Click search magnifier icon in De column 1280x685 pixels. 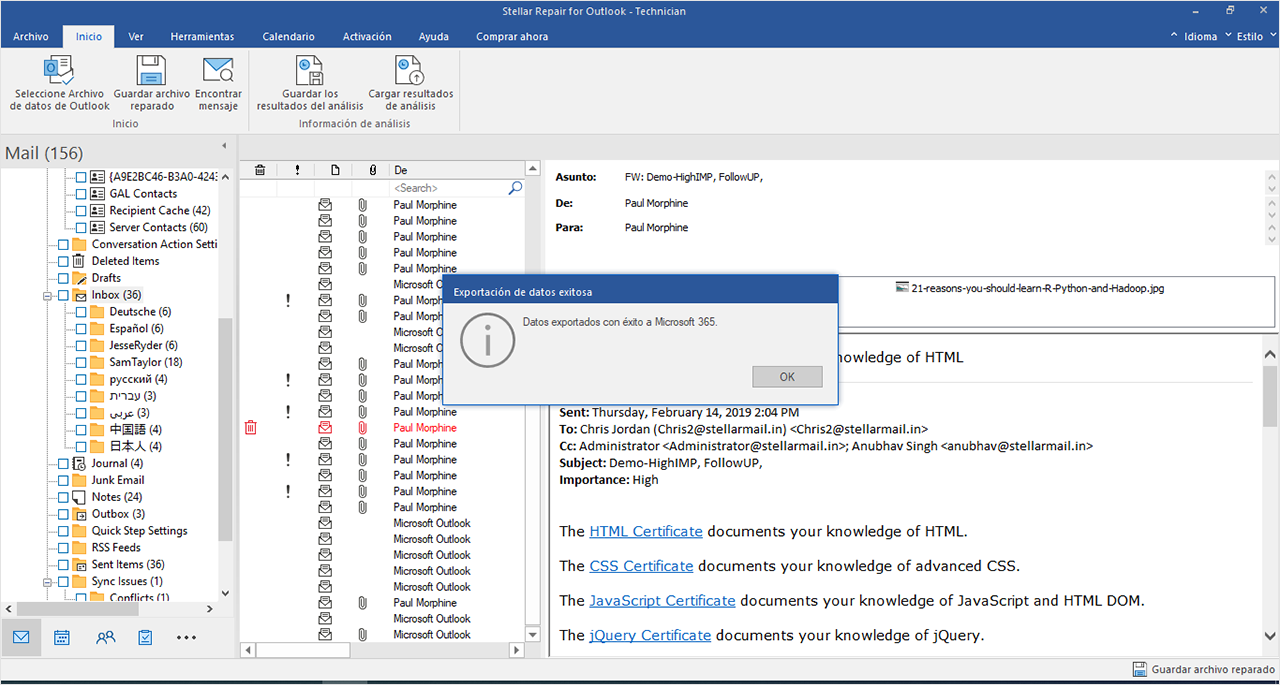515,188
